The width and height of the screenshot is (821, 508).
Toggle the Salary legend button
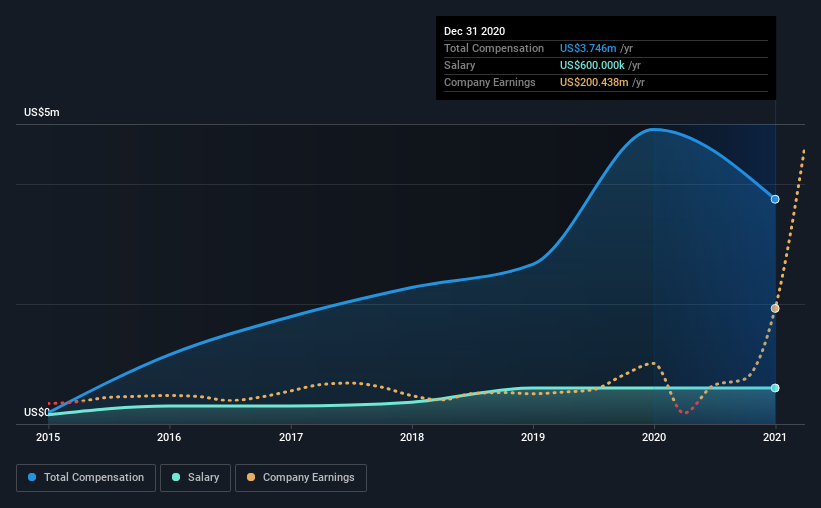195,478
